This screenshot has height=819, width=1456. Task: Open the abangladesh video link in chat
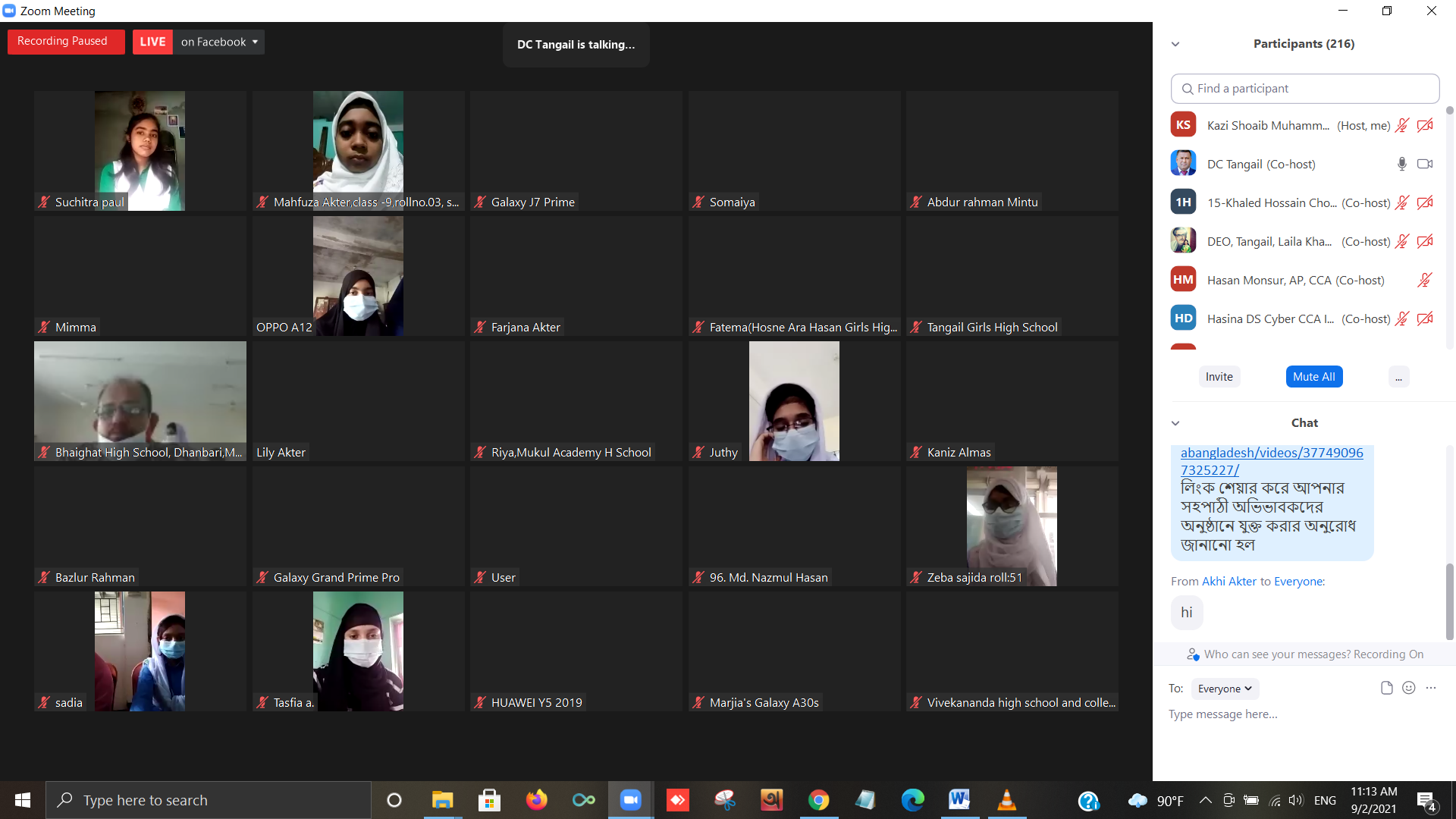(1272, 461)
